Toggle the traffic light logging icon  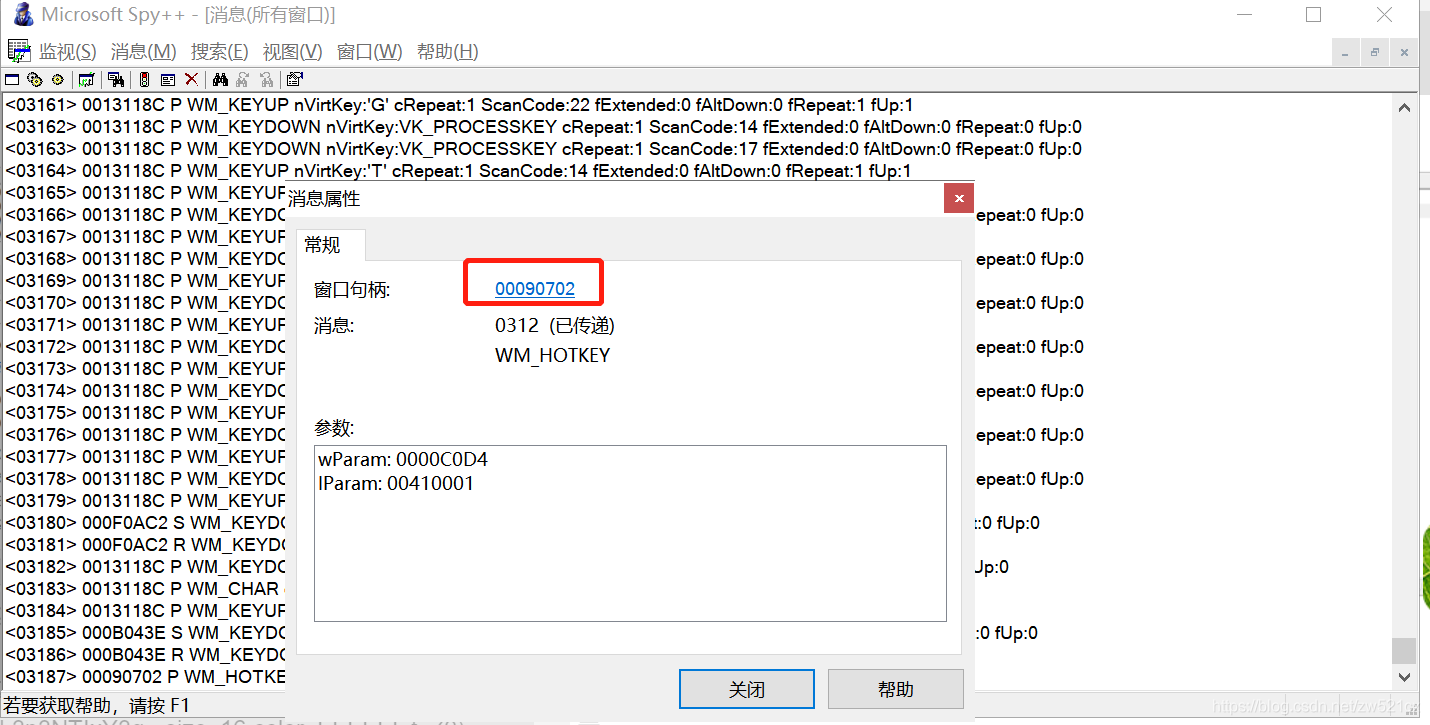[x=144, y=79]
